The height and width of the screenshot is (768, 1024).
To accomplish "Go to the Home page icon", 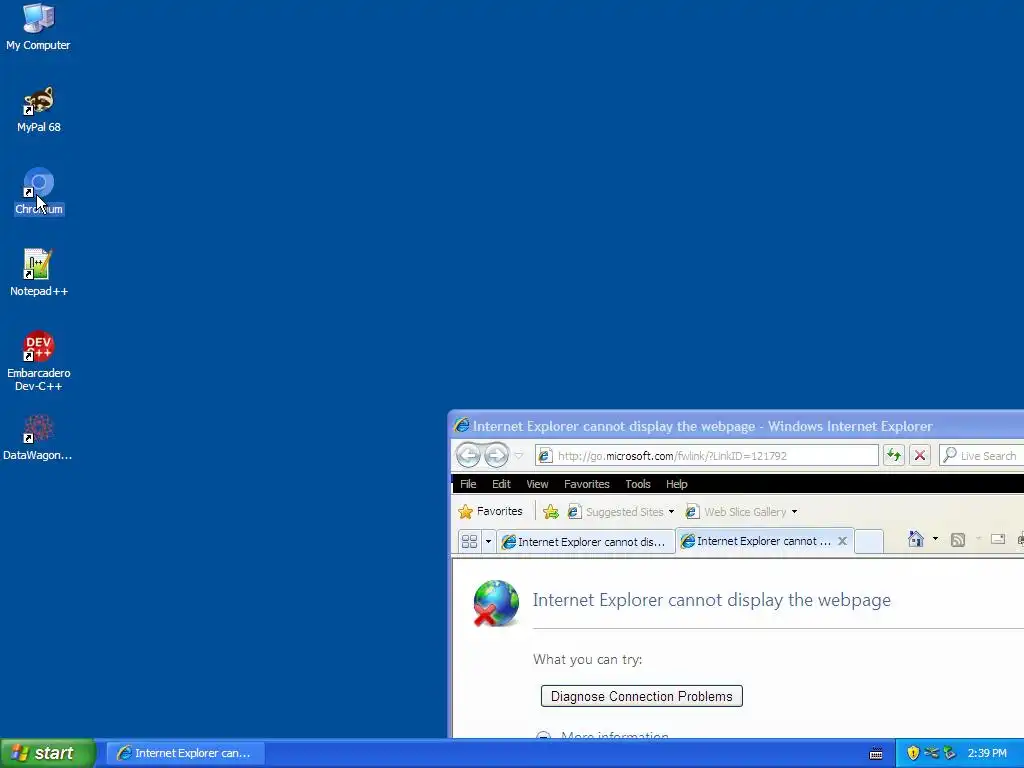I will click(916, 539).
